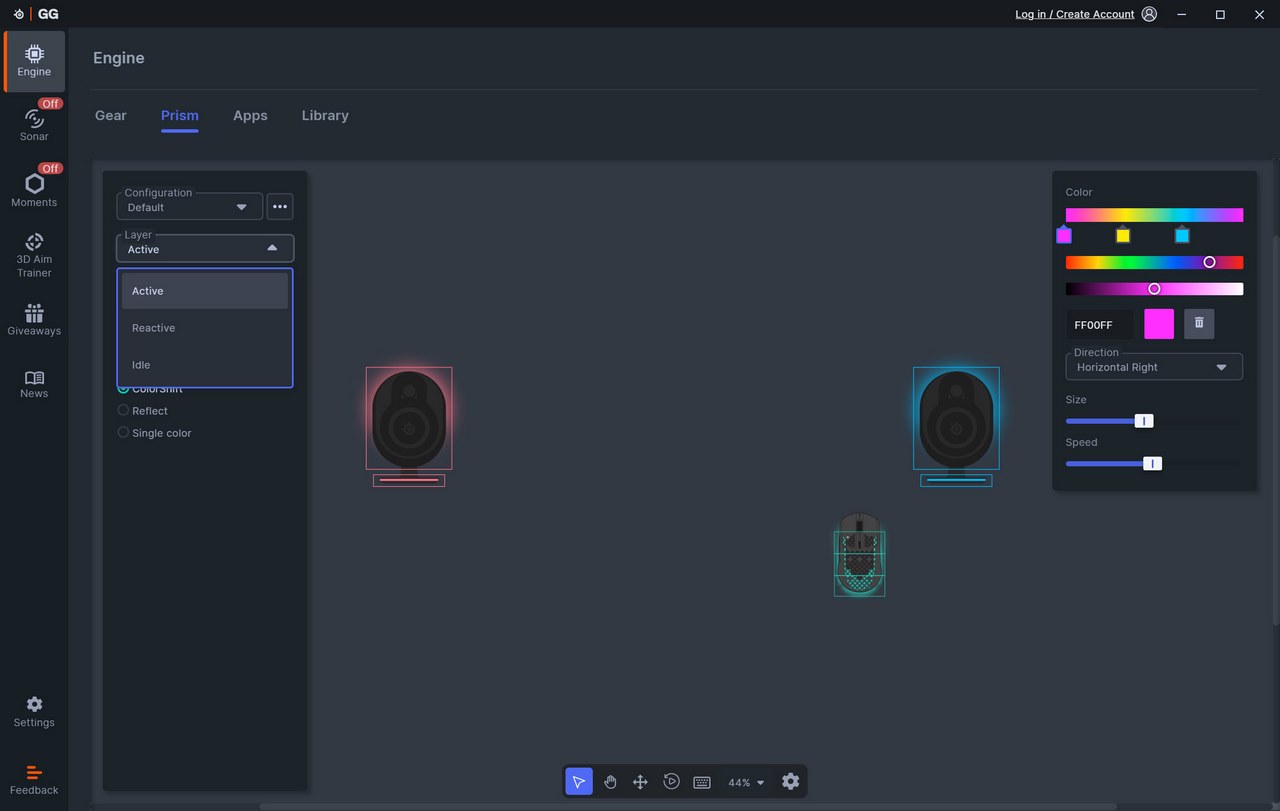Open canvas settings gear in bottom toolbar
The height and width of the screenshot is (811, 1280).
tap(790, 782)
